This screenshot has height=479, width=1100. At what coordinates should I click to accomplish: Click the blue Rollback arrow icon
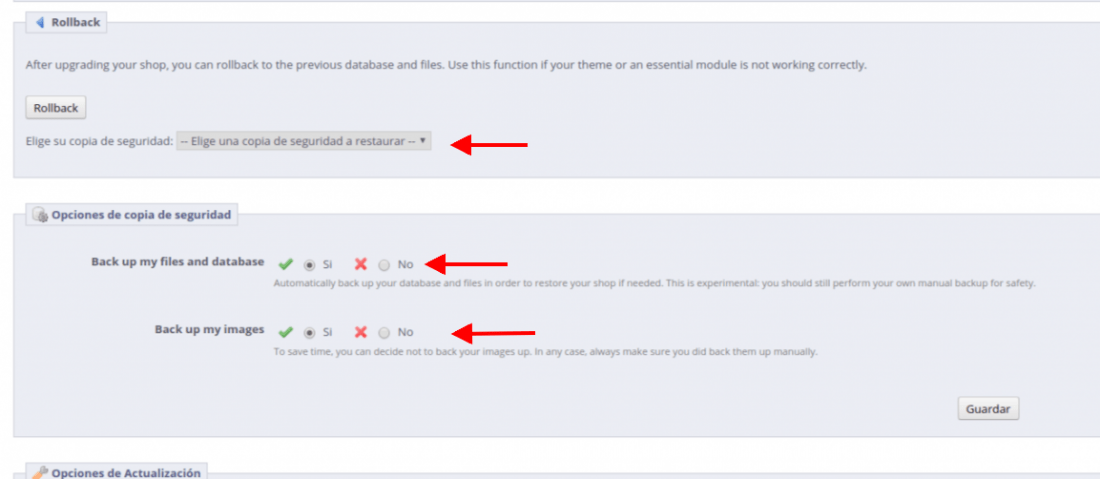40,22
